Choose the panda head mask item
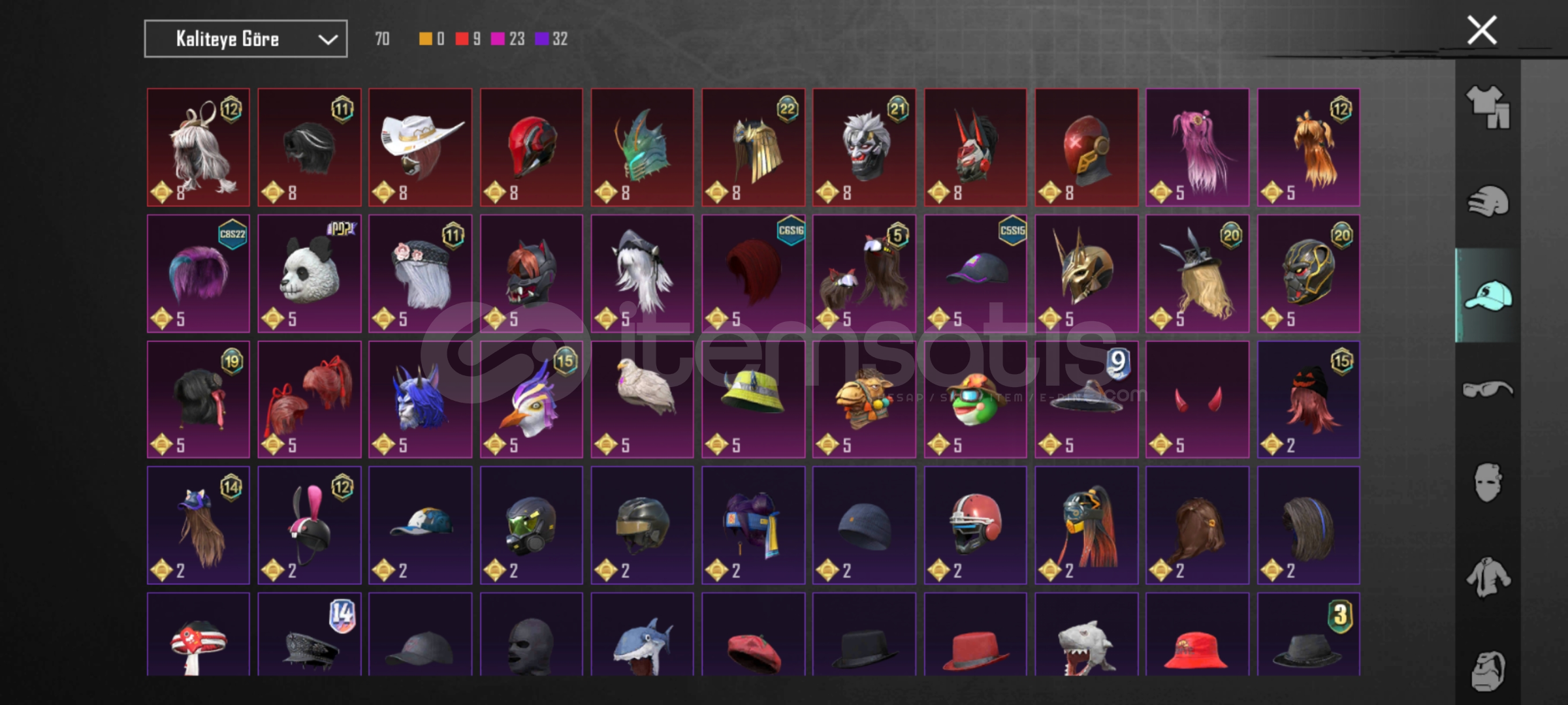The height and width of the screenshot is (705, 1568). coord(309,274)
